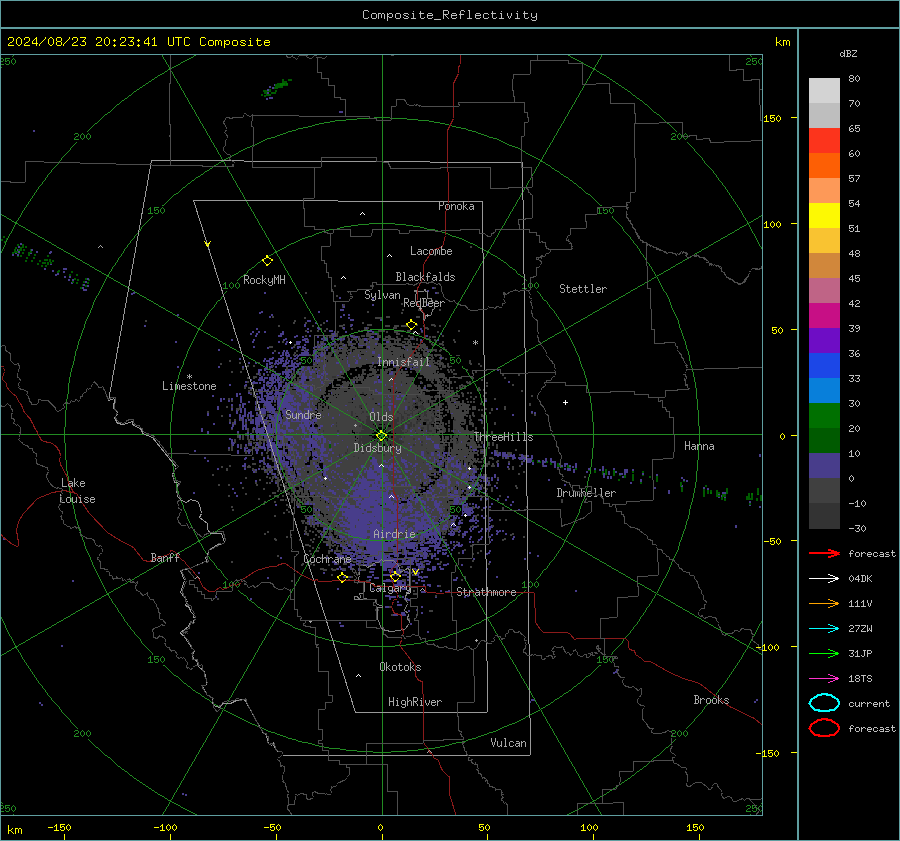
Task: Click the yellow diamond marker above Calgary
Action: point(395,576)
